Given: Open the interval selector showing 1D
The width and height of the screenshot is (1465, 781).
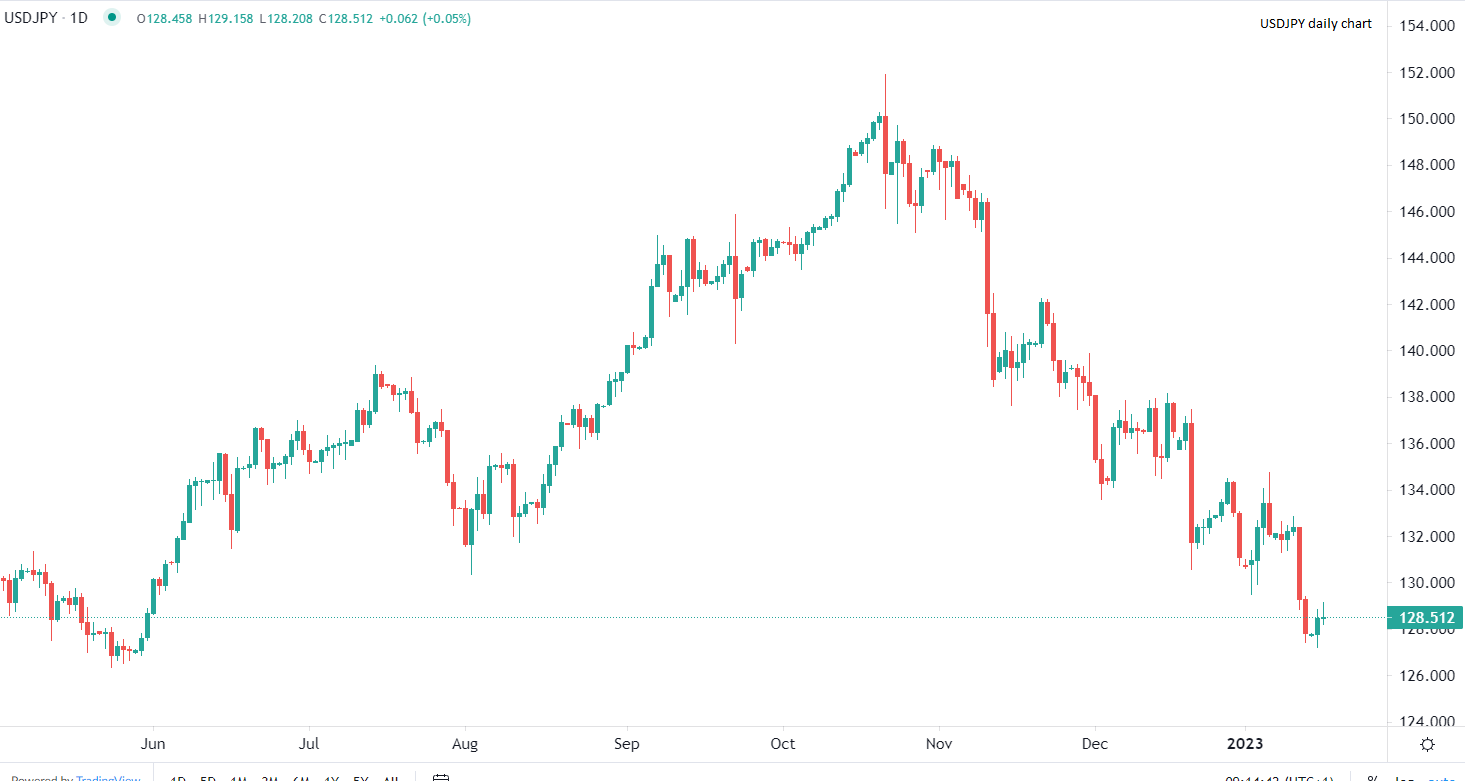Looking at the screenshot, I should (x=77, y=16).
